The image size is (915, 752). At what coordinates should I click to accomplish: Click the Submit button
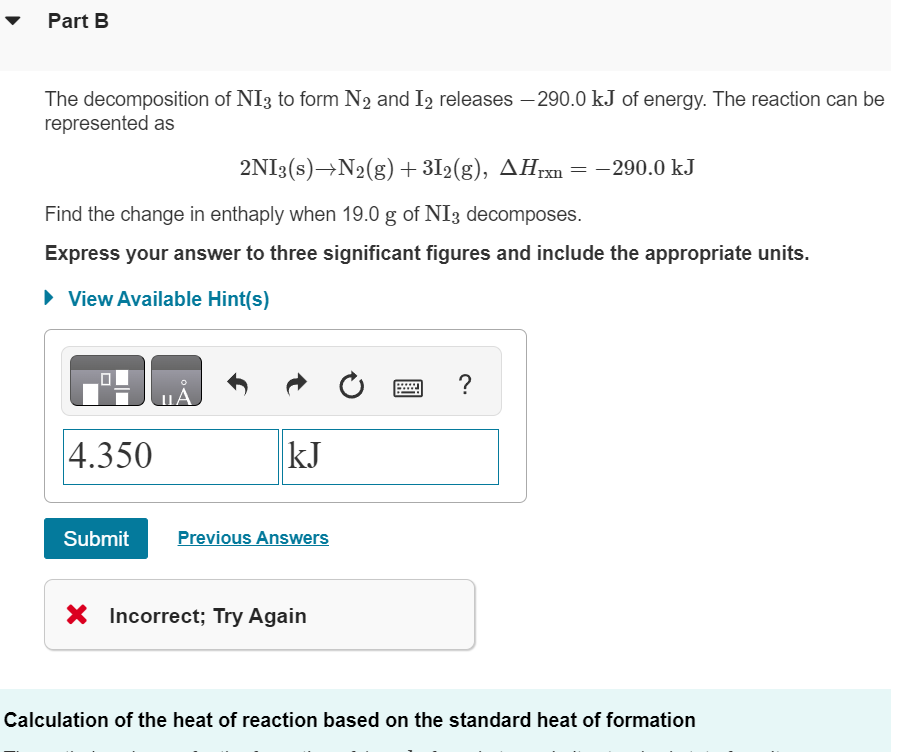click(x=95, y=538)
